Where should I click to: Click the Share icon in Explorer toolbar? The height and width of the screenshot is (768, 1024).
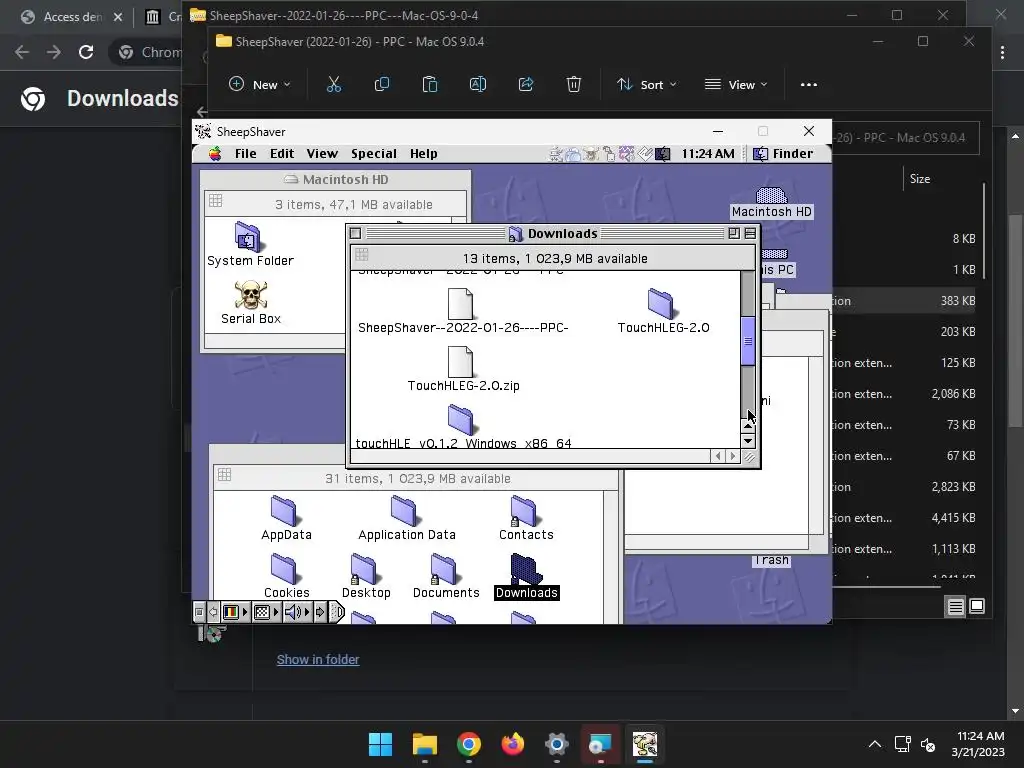tap(526, 84)
